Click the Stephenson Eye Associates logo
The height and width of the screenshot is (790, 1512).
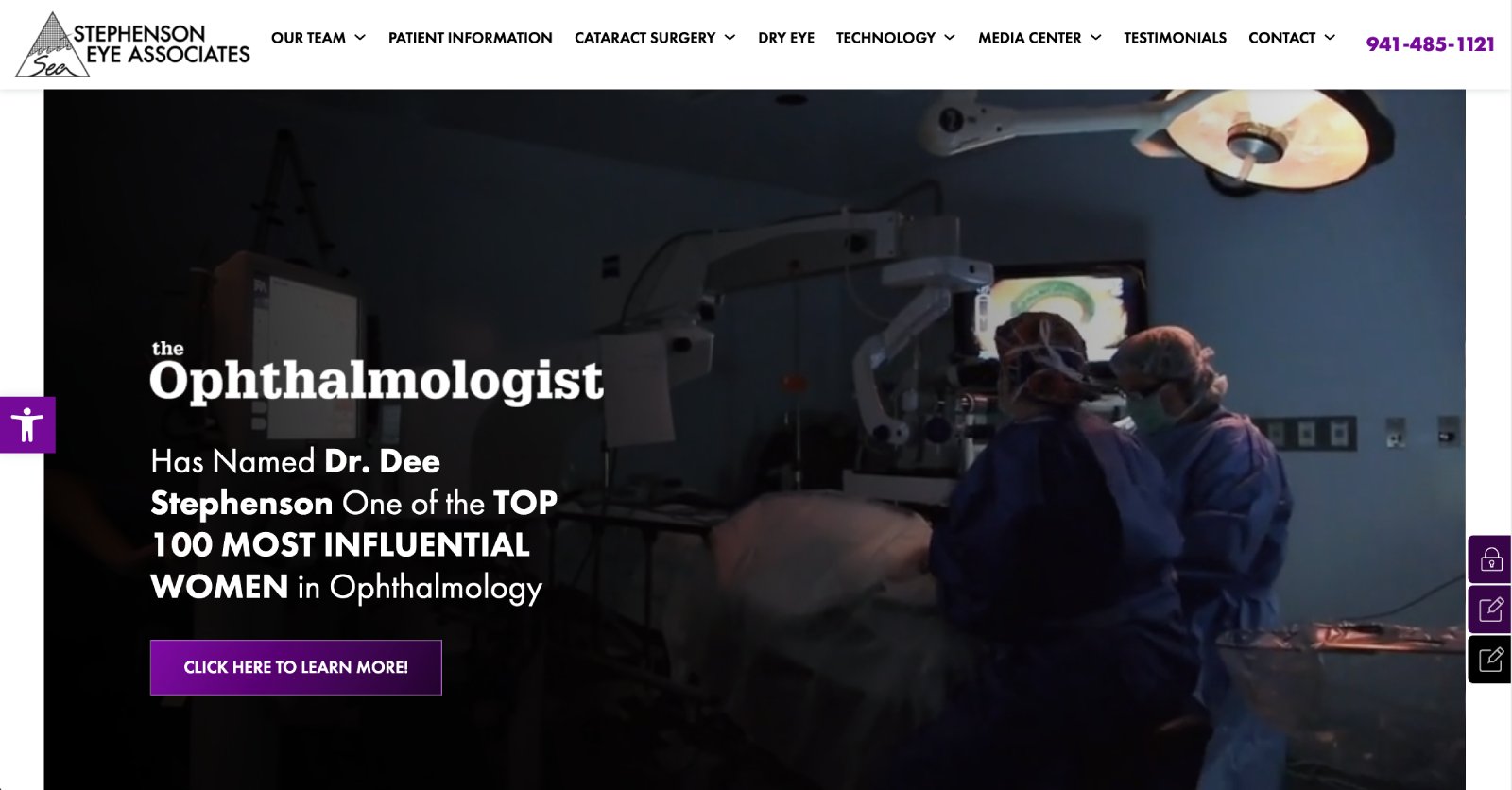(x=133, y=44)
